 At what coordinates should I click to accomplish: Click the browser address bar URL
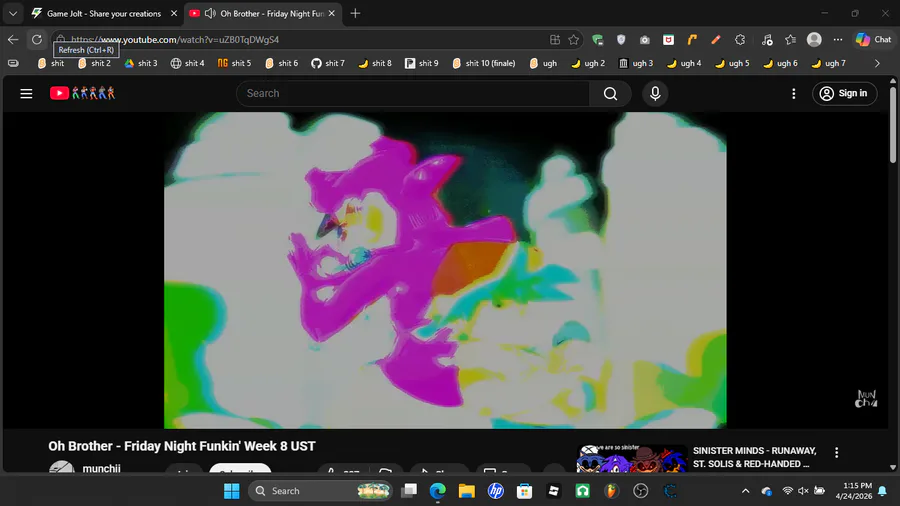(175, 40)
